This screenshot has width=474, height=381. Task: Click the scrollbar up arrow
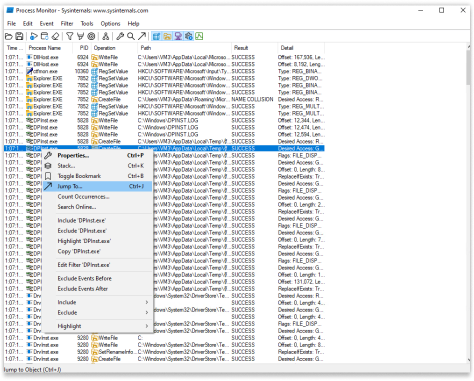(468, 47)
